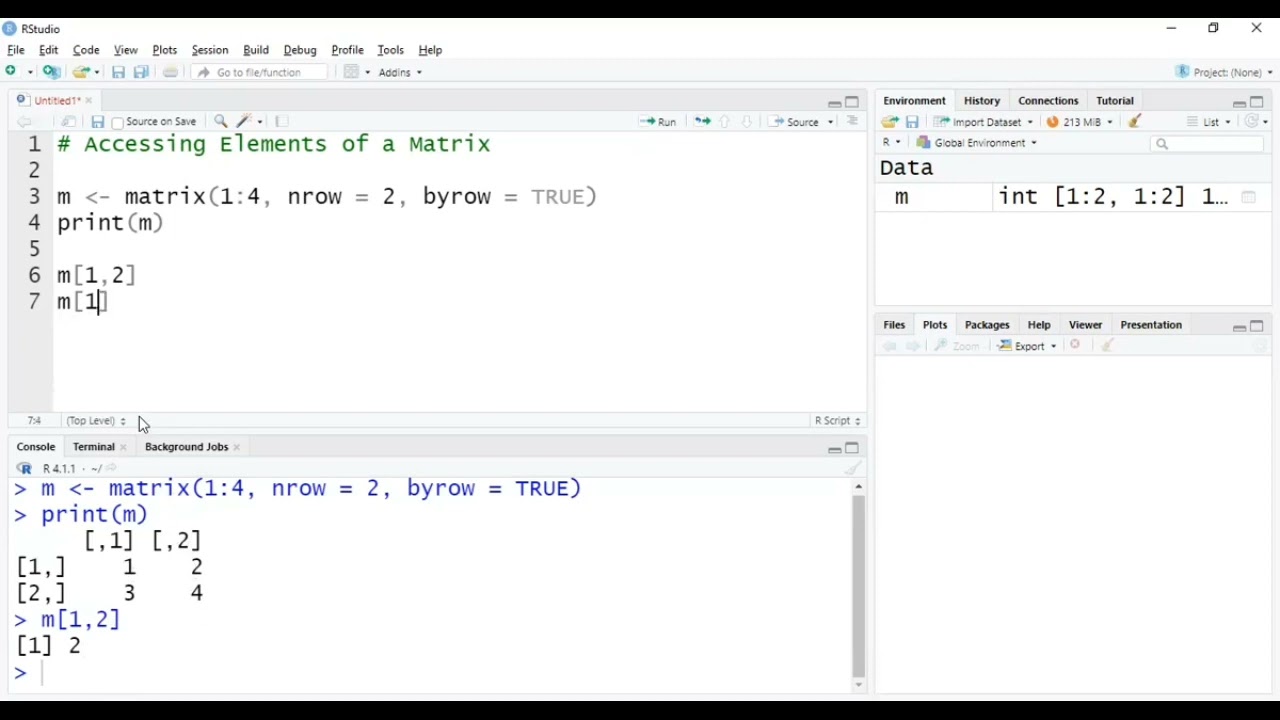Open the (Top Level) scope selector
Image resolution: width=1280 pixels, height=720 pixels.
click(96, 421)
